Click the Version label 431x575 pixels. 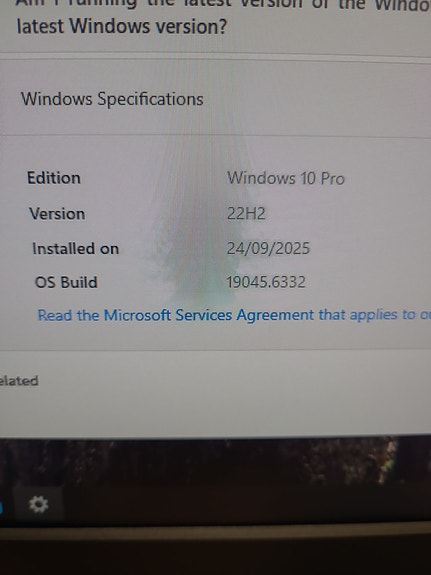pos(57,214)
